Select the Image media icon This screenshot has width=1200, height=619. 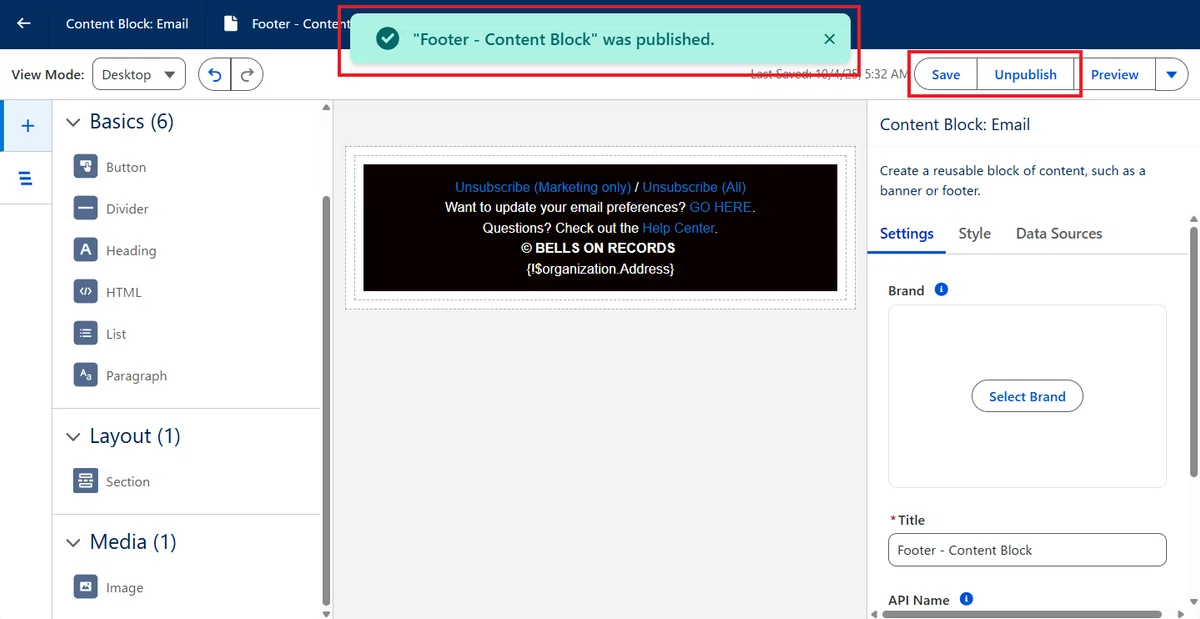click(85, 587)
